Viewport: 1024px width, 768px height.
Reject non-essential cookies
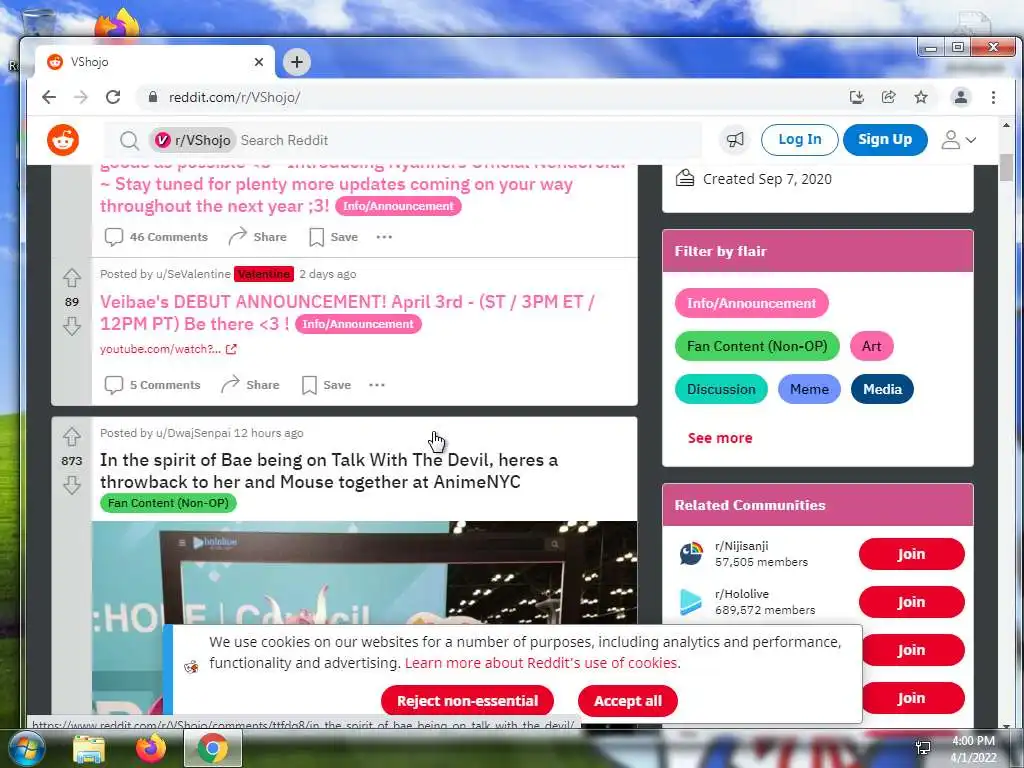tap(467, 701)
